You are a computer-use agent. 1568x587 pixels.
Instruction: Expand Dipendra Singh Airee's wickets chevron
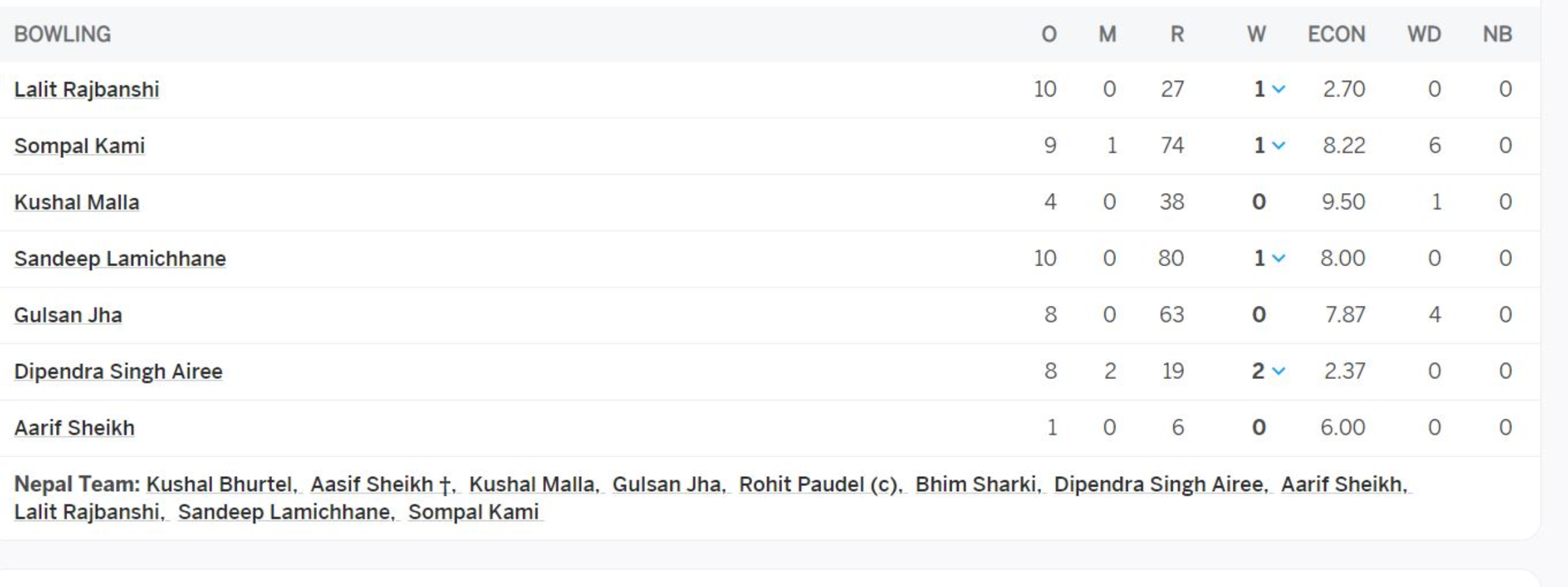1278,371
